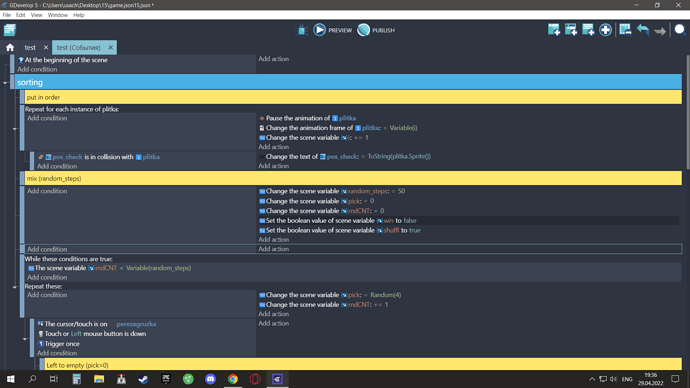Switch to GDevelop taskbar icon
The height and width of the screenshot is (388, 690).
(277, 379)
